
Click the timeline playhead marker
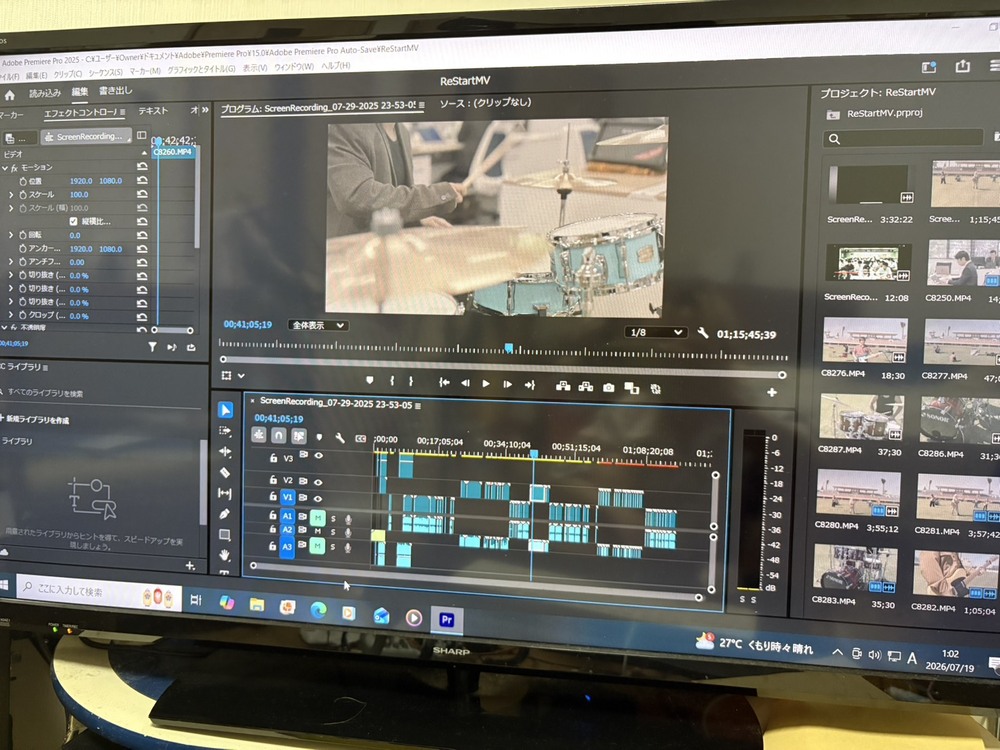[534, 454]
